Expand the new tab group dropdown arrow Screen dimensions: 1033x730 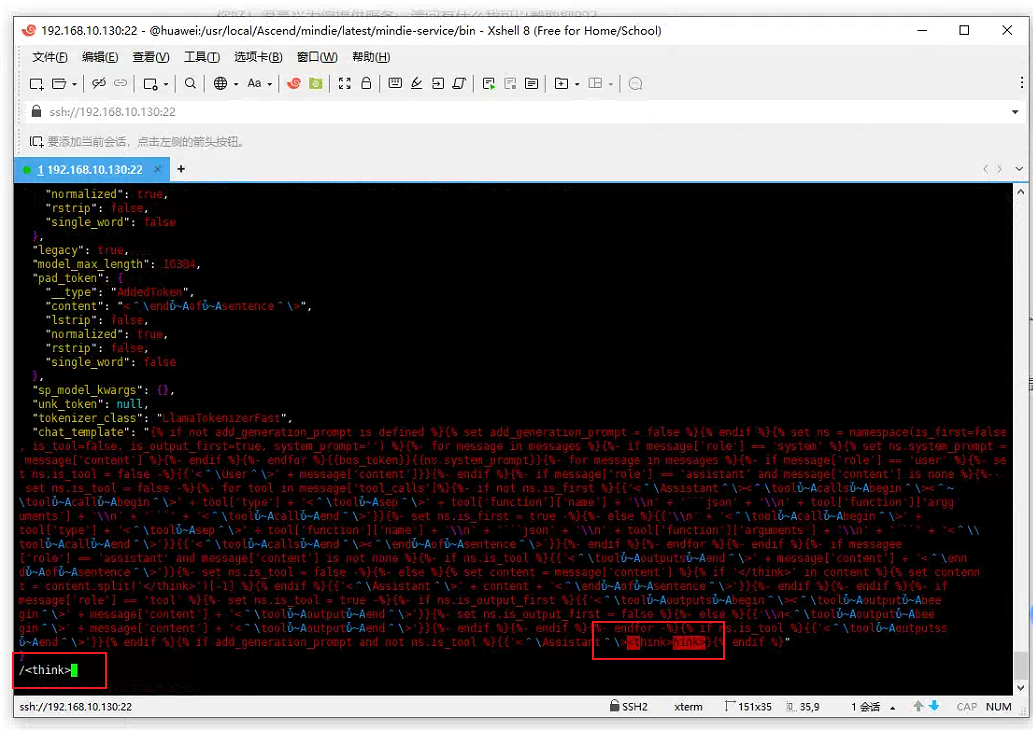[577, 84]
